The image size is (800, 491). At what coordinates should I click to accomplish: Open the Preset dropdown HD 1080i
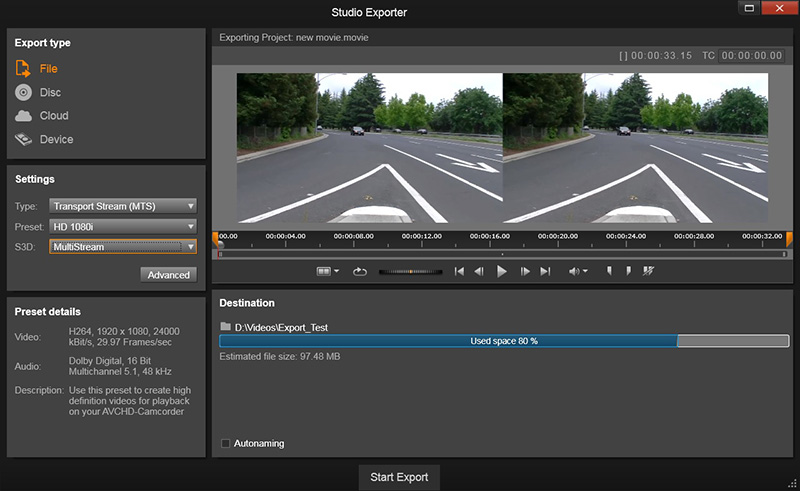[x=122, y=226]
